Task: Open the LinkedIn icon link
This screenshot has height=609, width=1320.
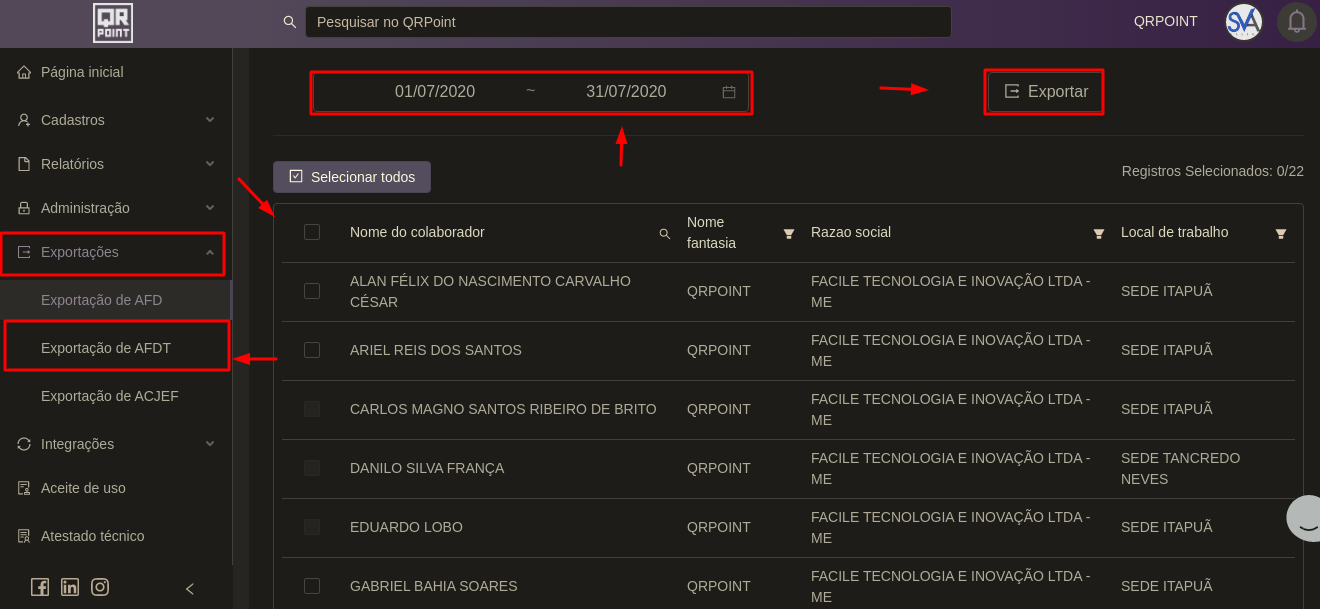Action: (70, 587)
